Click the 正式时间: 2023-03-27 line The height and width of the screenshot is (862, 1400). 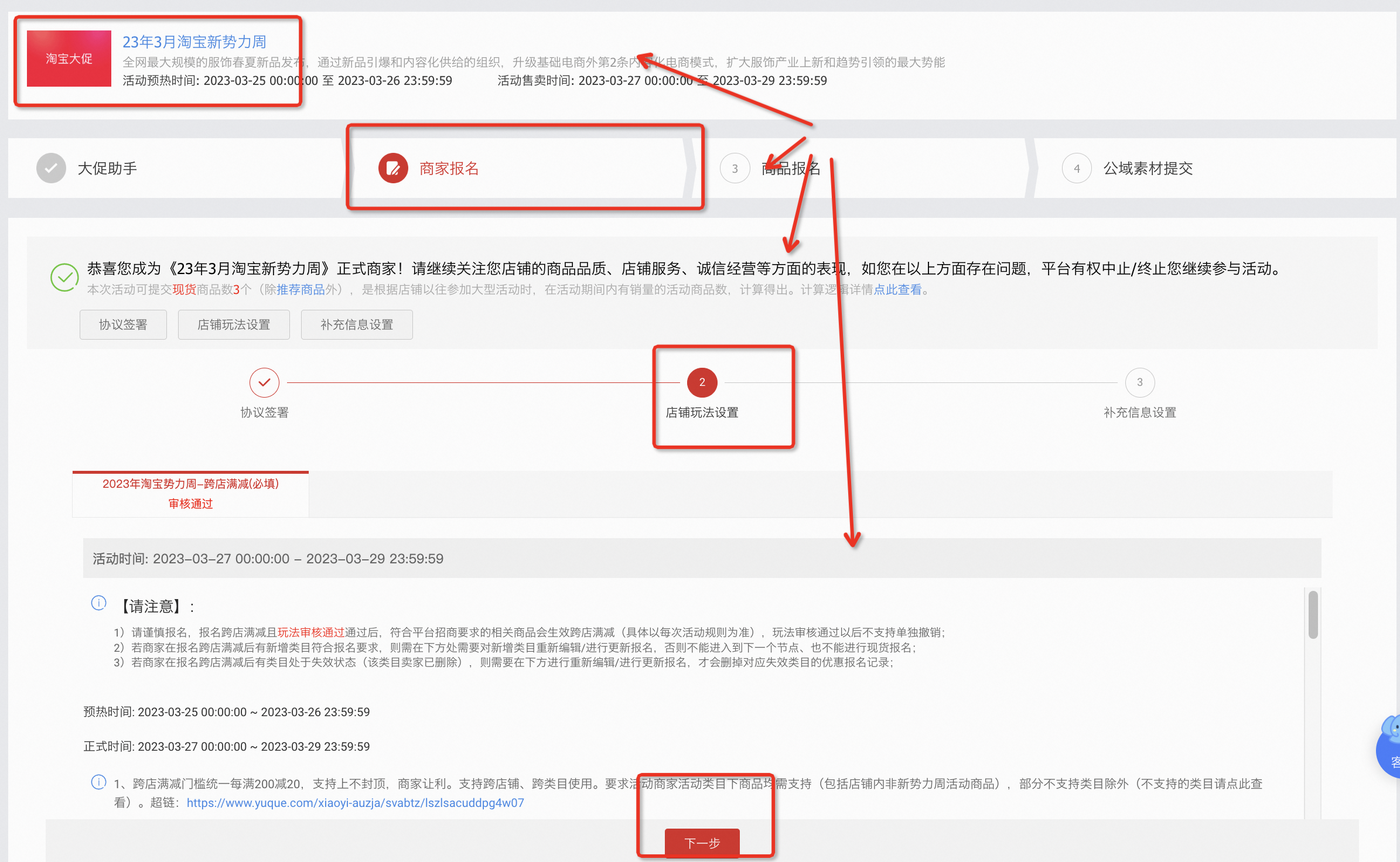pyautogui.click(x=227, y=747)
